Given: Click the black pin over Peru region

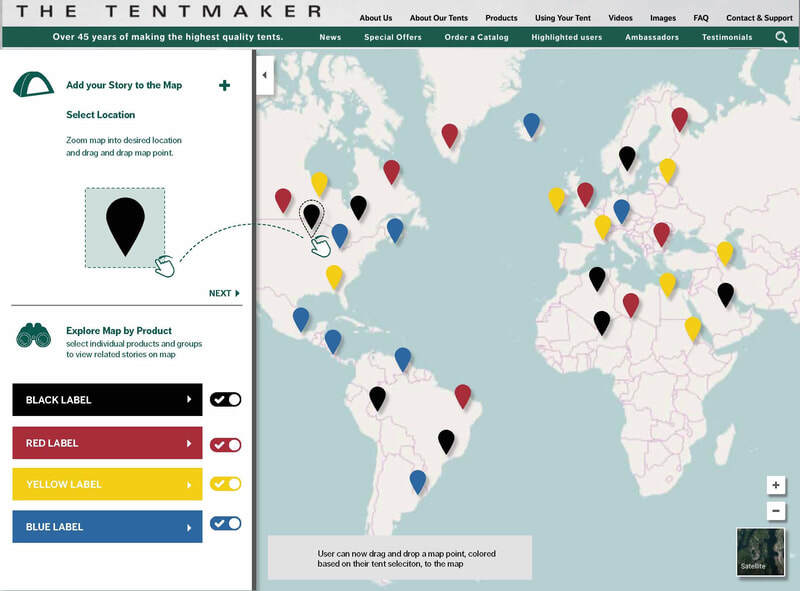Looking at the screenshot, I should [x=377, y=399].
